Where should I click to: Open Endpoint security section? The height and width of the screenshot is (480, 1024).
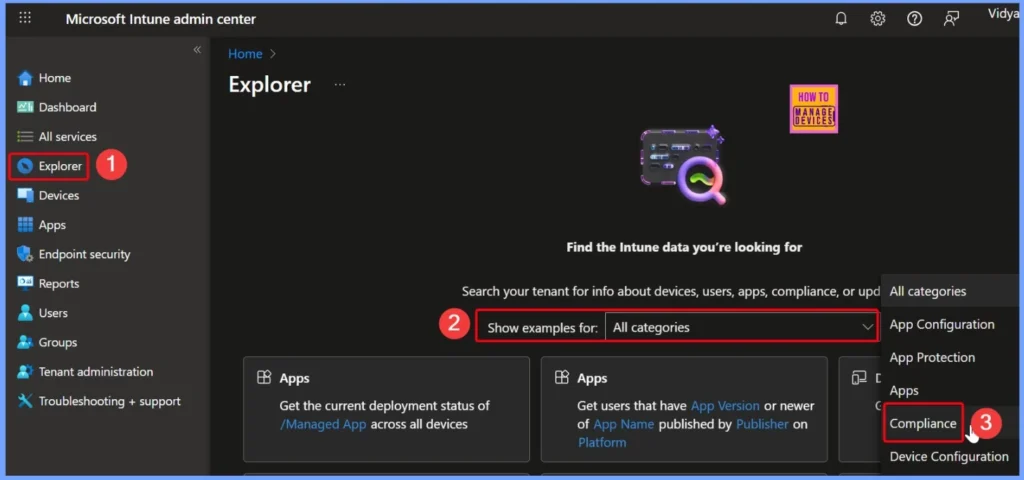click(84, 254)
